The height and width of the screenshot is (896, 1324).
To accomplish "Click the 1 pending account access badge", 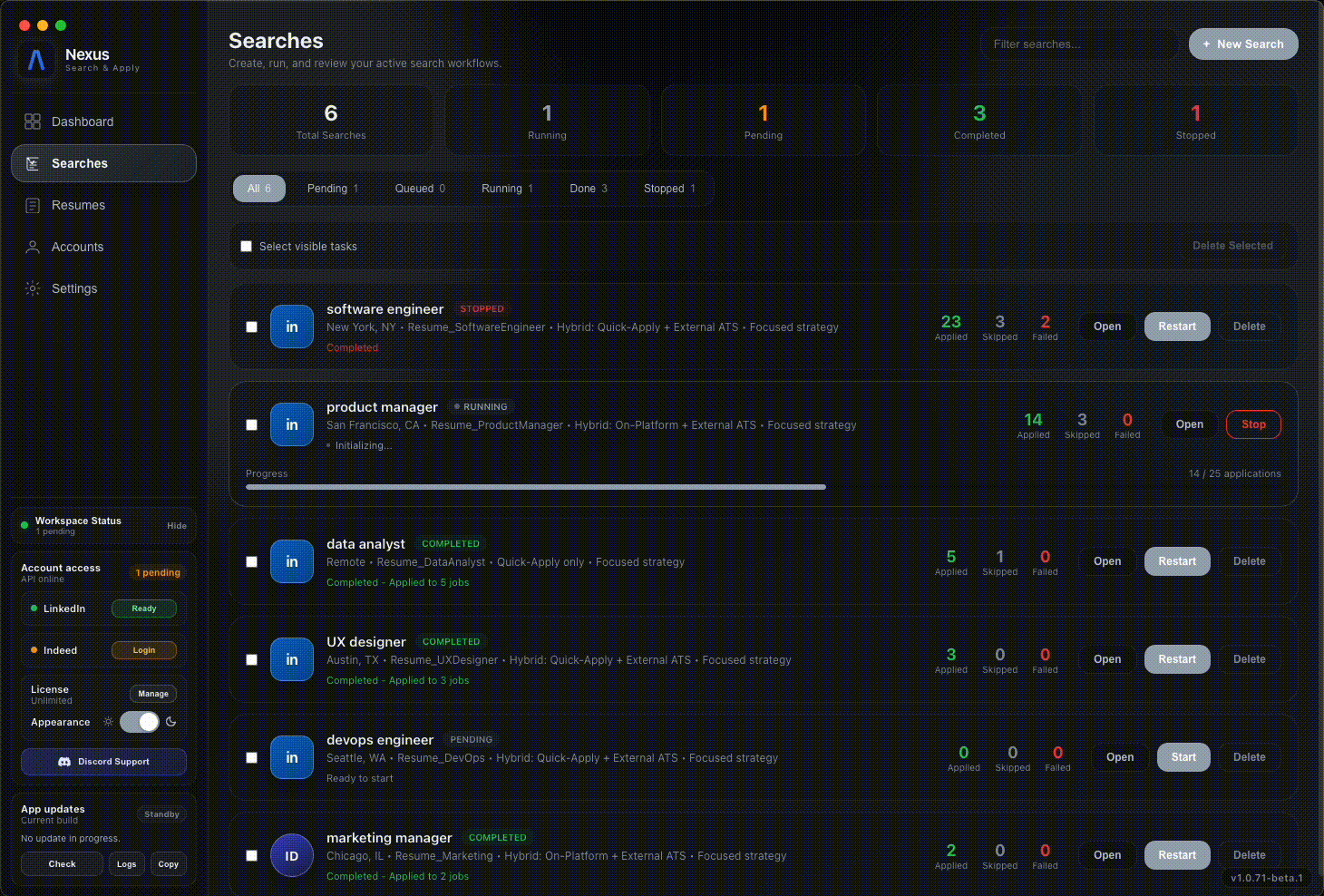I will pyautogui.click(x=158, y=572).
